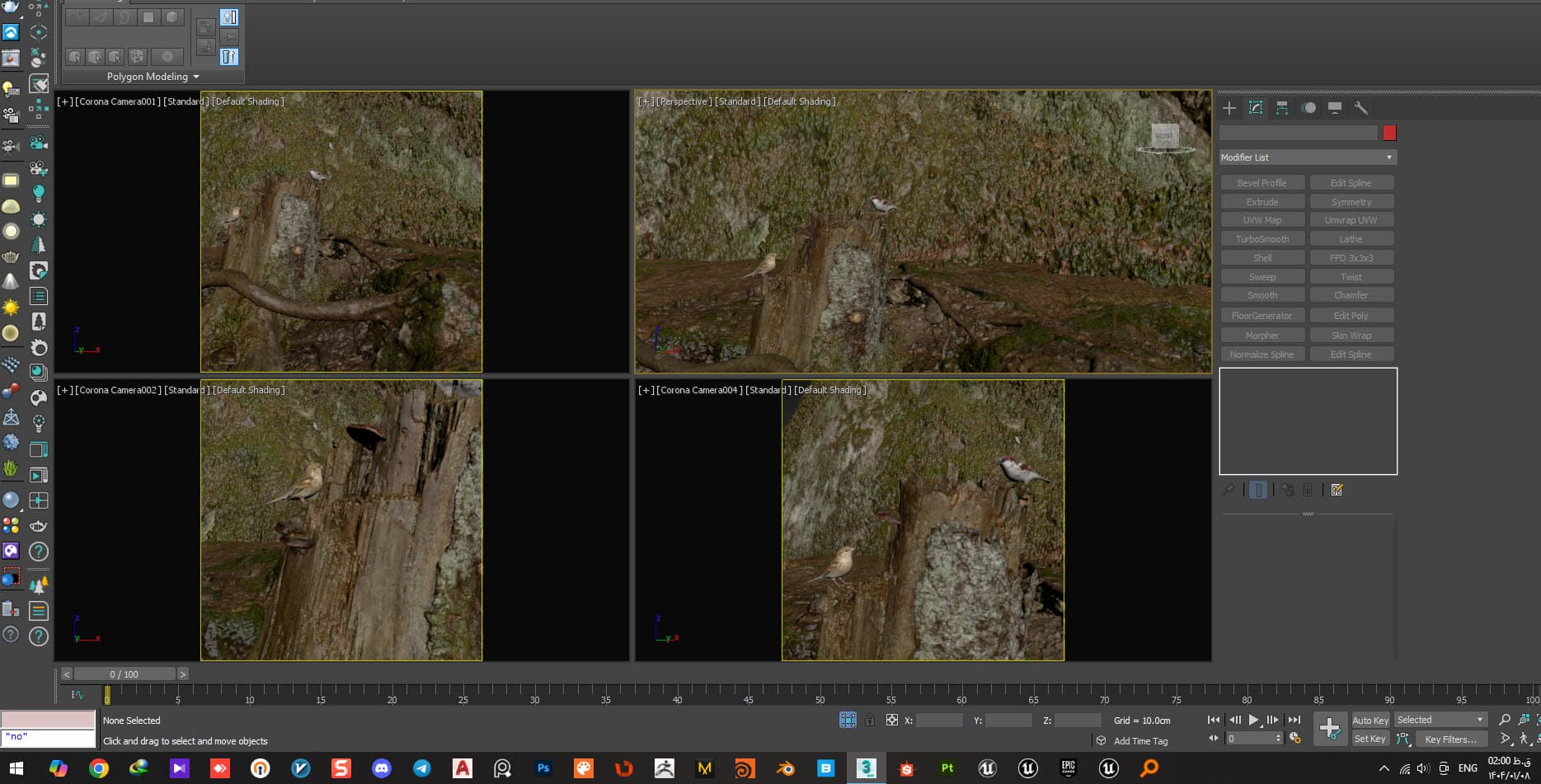The width and height of the screenshot is (1541, 784).
Task: Expand the Polygon Modeling panel dropdown
Action: [x=153, y=77]
